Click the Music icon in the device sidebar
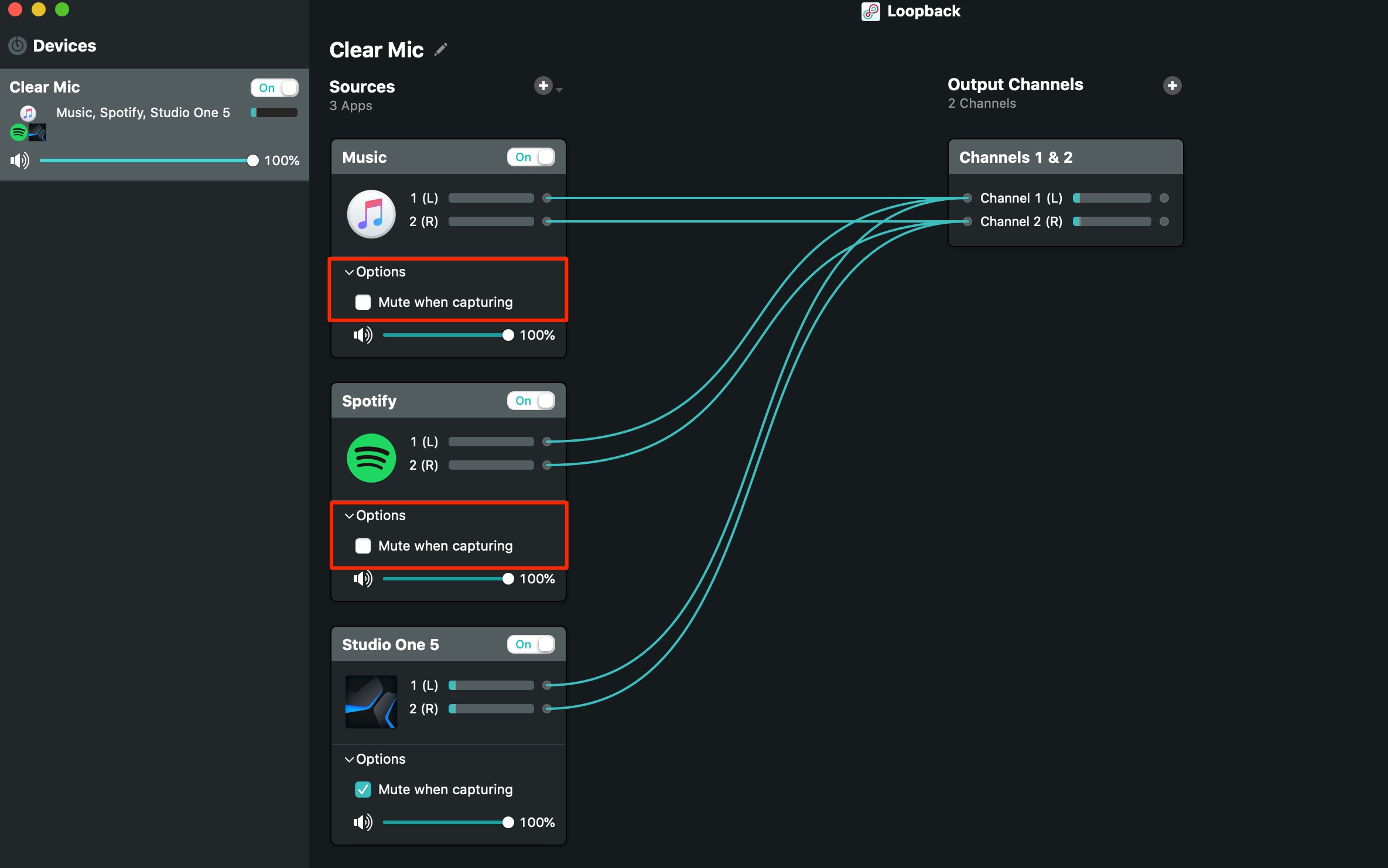Viewport: 1388px width, 868px height. tap(28, 113)
